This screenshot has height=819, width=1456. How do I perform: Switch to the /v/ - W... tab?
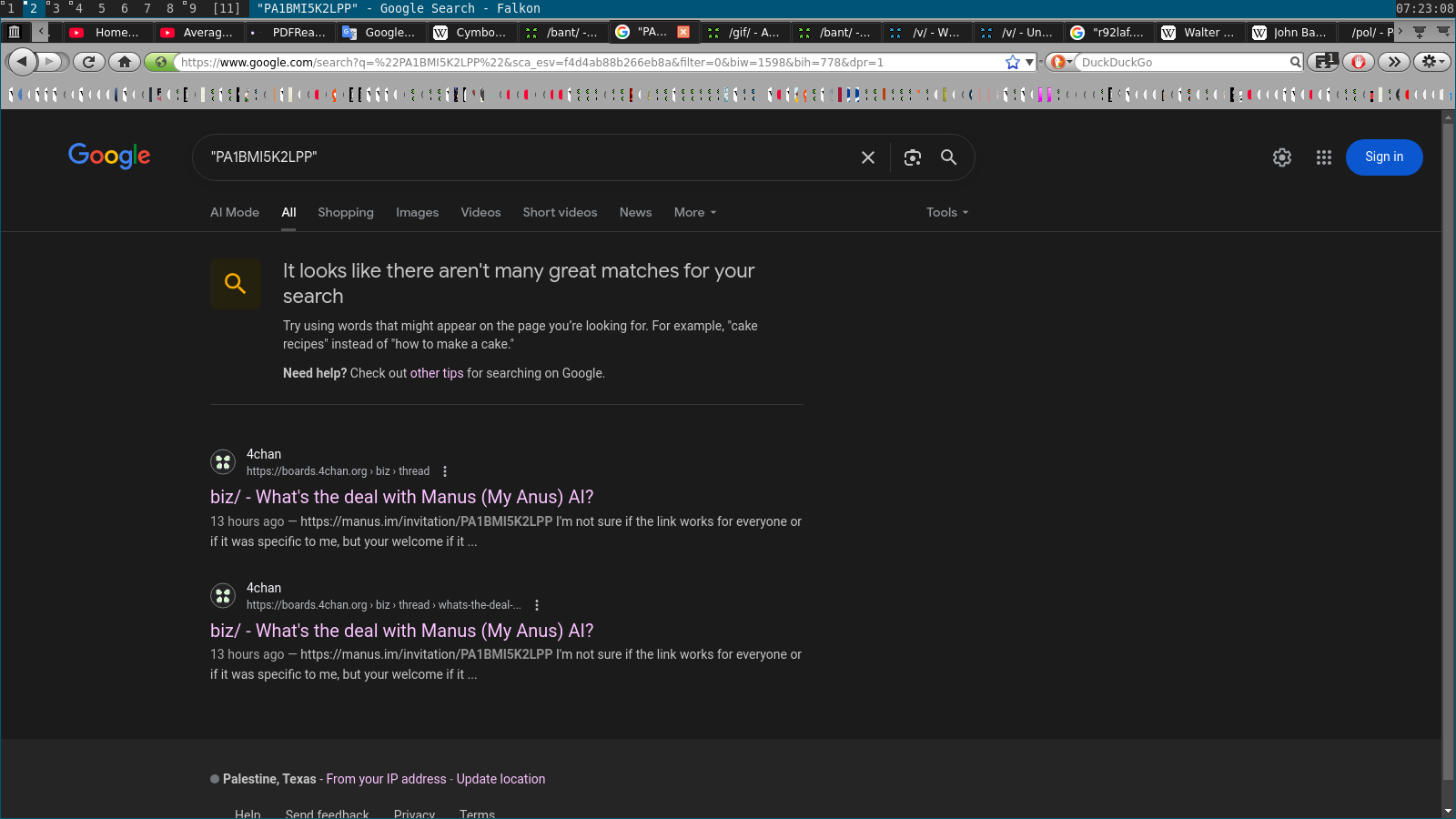pyautogui.click(x=926, y=32)
